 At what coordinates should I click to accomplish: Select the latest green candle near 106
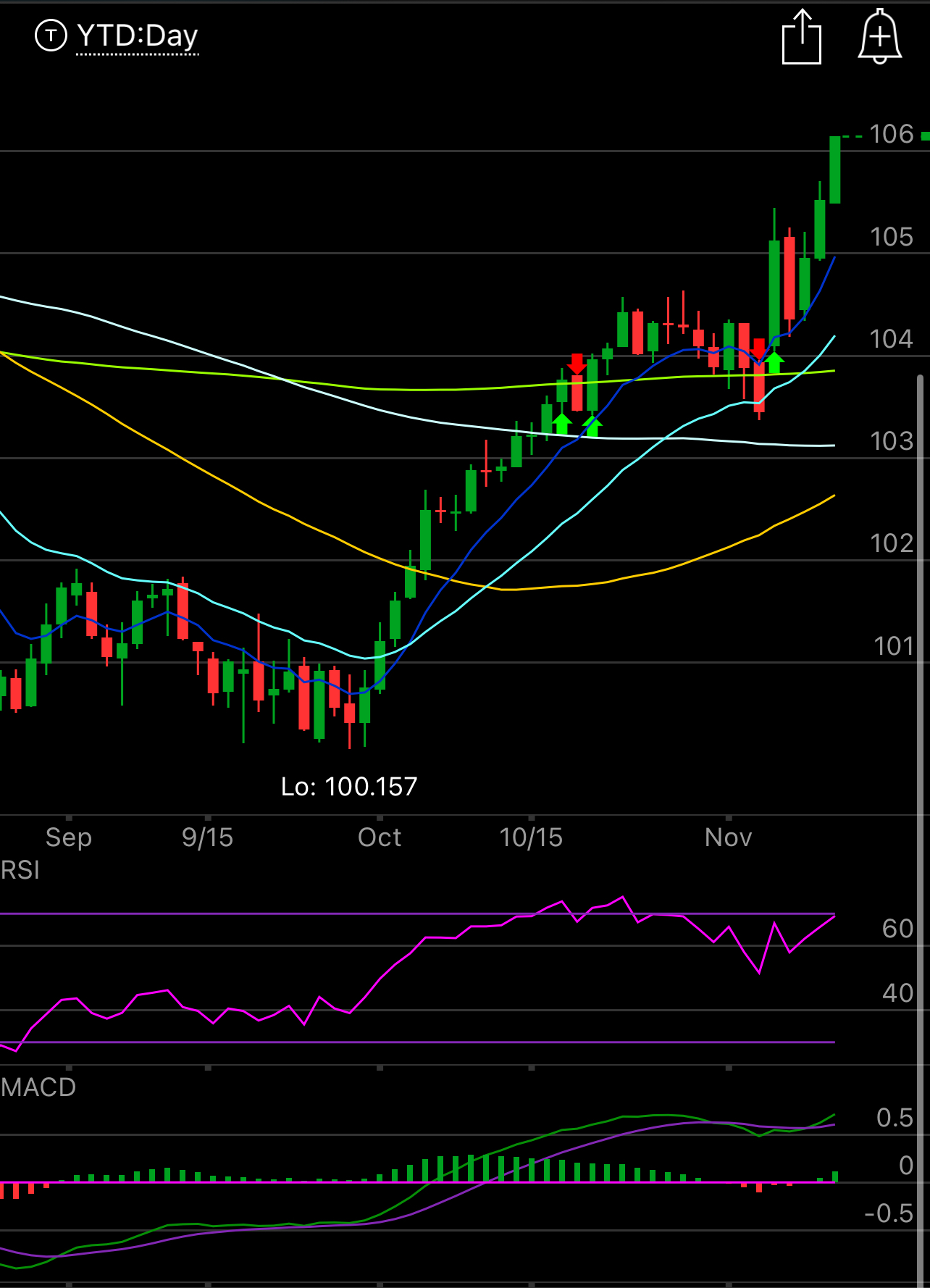pos(834,170)
